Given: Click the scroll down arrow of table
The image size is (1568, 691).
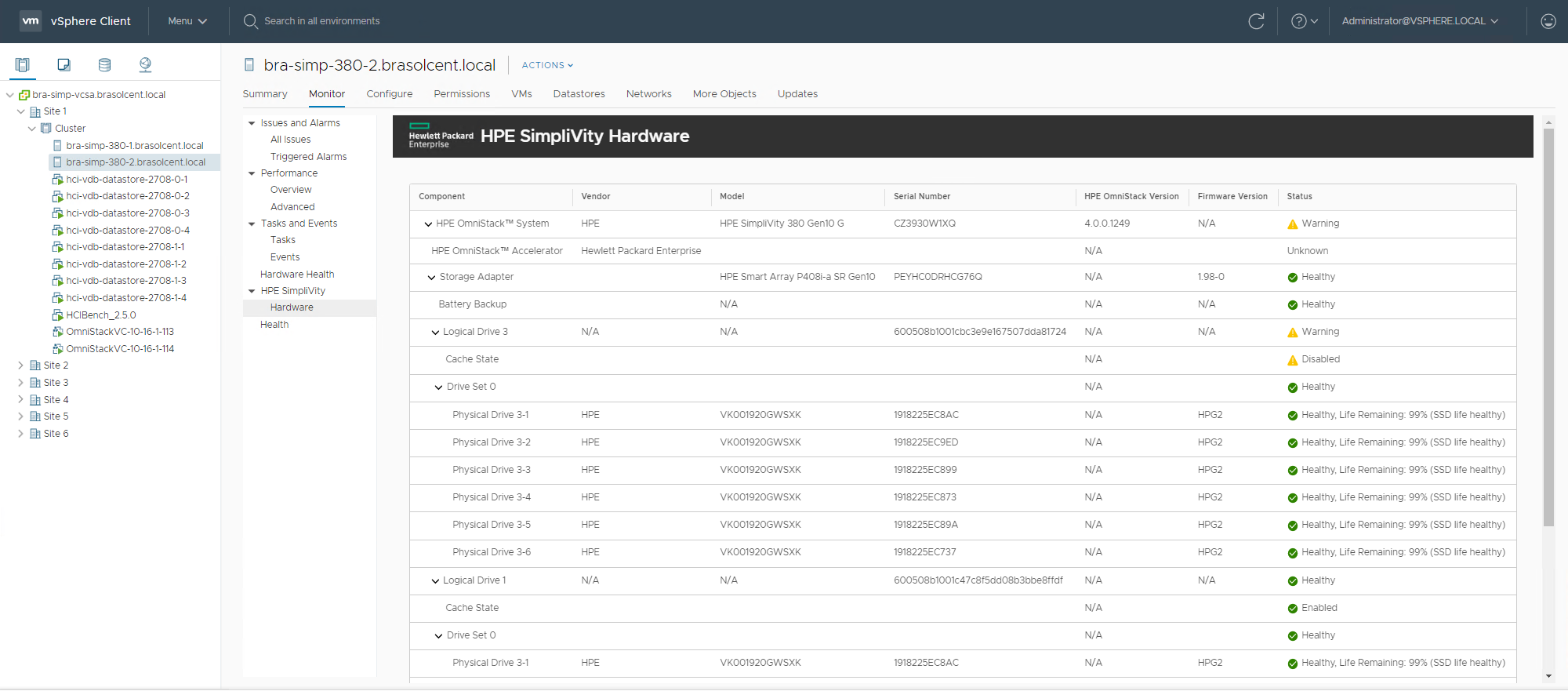Looking at the screenshot, I should point(1548,676).
